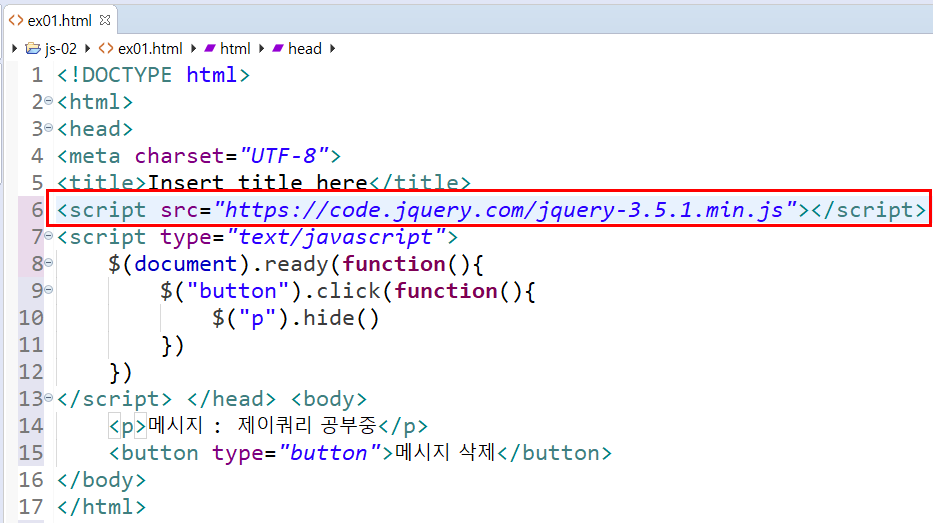Click the "</head>" closing tag
Viewport: 933px width, 523px height.
[x=231, y=399]
